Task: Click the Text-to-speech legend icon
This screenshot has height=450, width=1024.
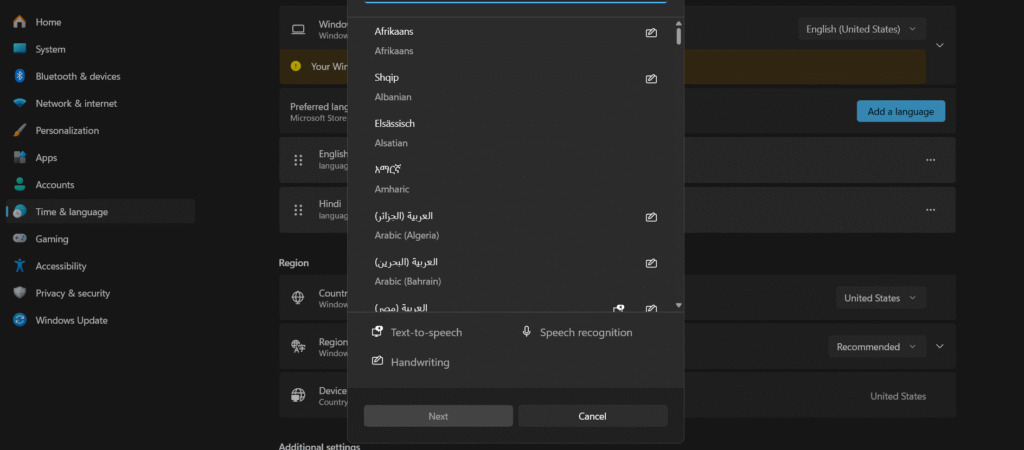Action: click(x=377, y=332)
